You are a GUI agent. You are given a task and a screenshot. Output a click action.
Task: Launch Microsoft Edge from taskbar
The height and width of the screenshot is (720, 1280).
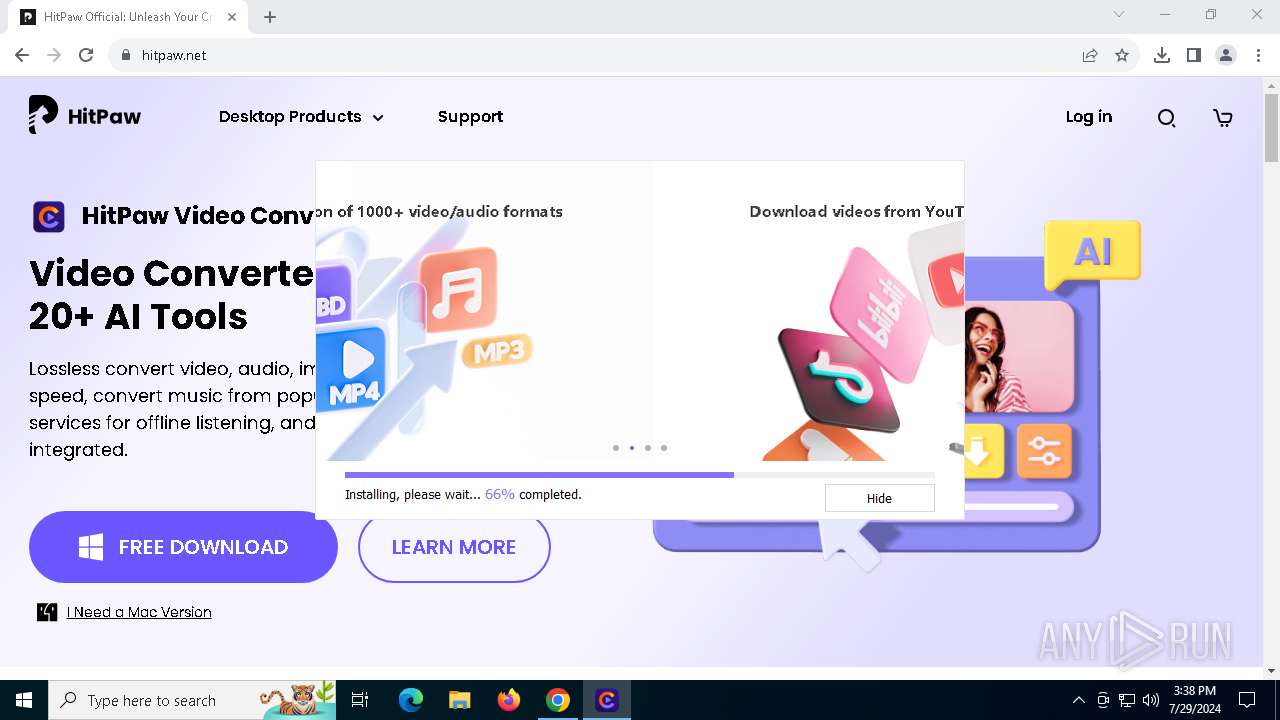[411, 700]
